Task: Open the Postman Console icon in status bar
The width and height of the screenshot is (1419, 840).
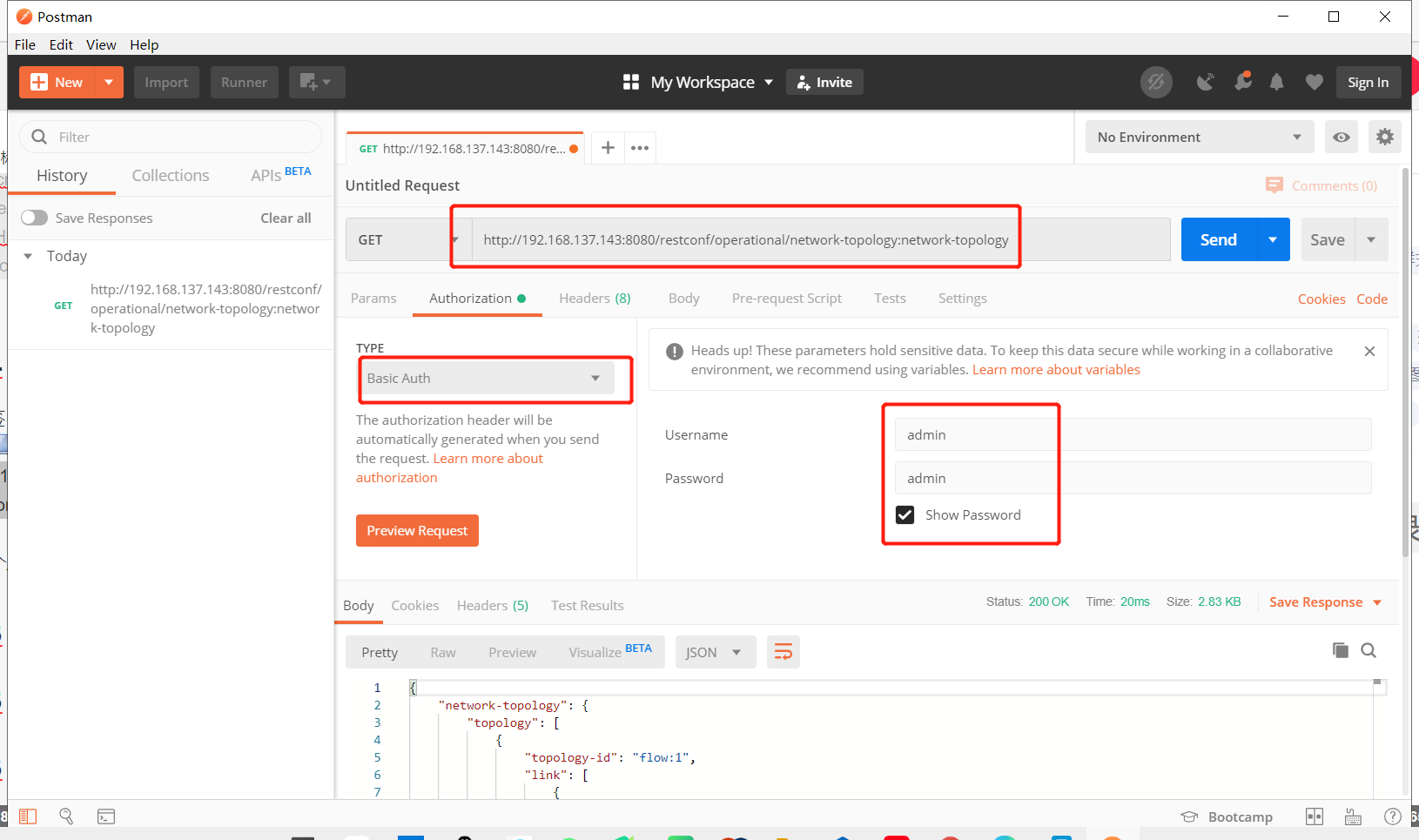Action: point(105,816)
